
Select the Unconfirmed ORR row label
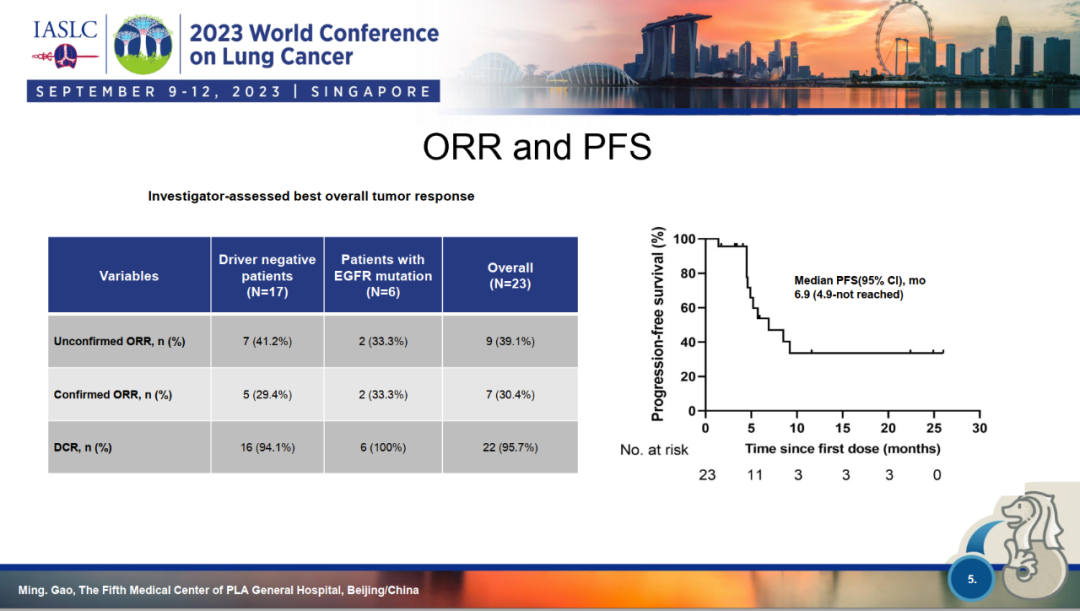(x=119, y=342)
